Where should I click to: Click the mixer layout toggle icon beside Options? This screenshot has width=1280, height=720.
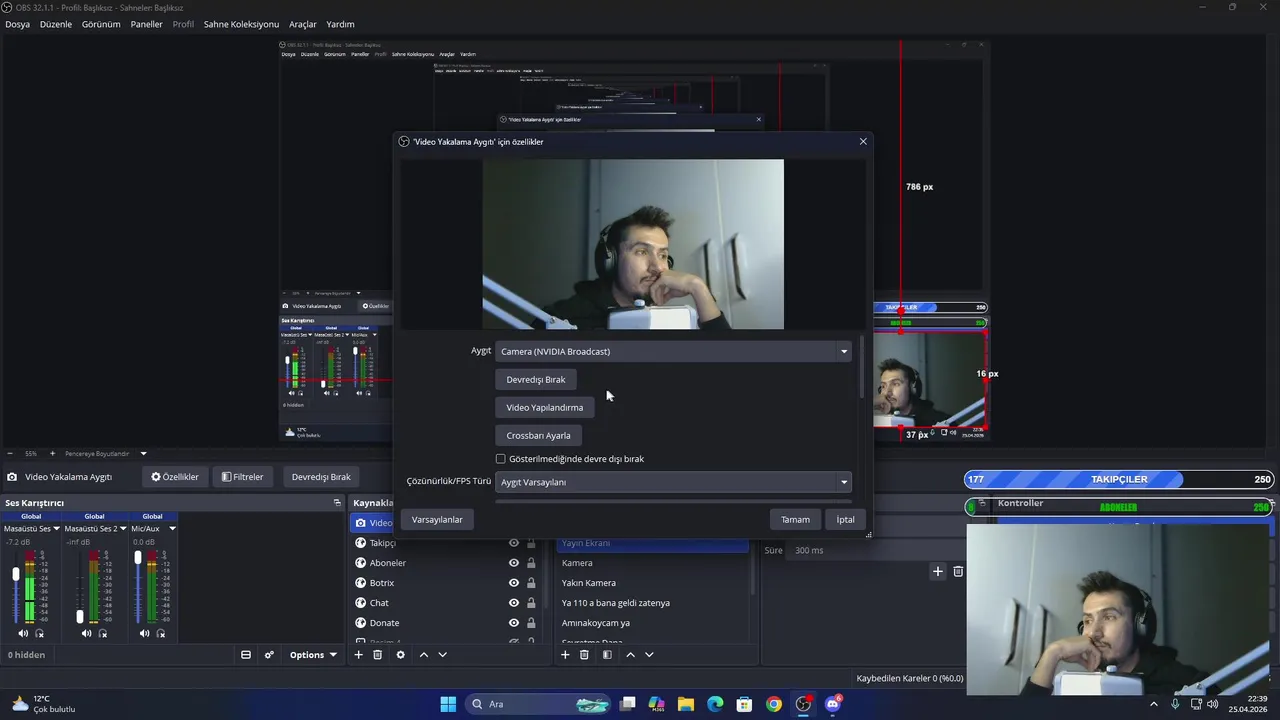tap(246, 655)
